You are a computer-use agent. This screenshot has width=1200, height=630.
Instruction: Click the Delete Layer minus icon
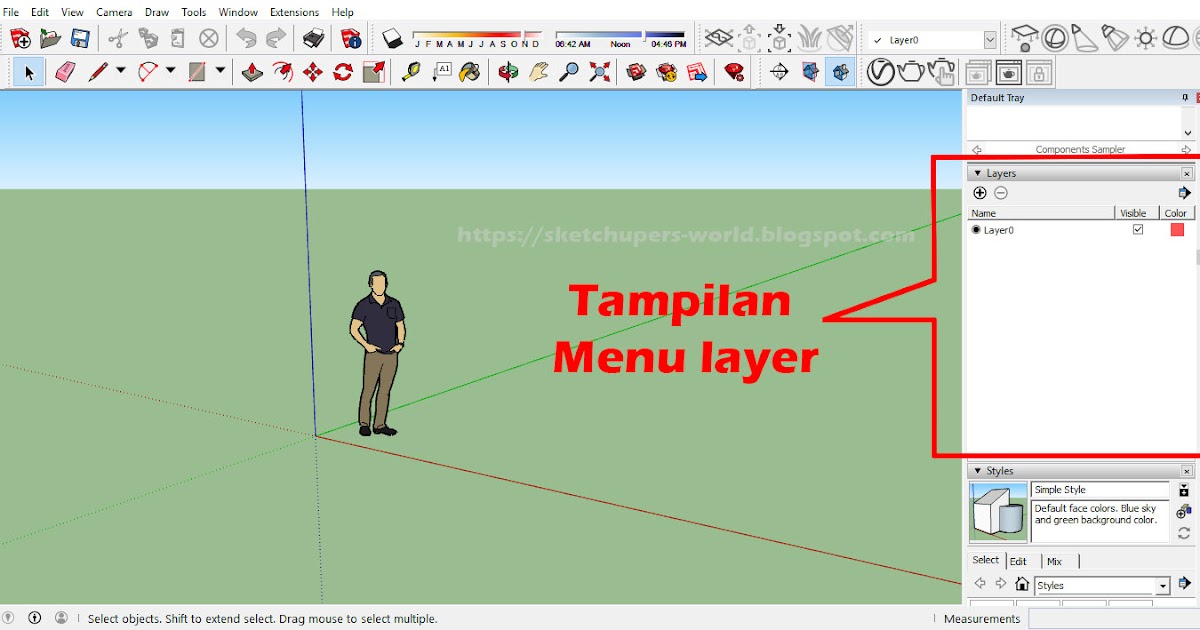click(1001, 193)
